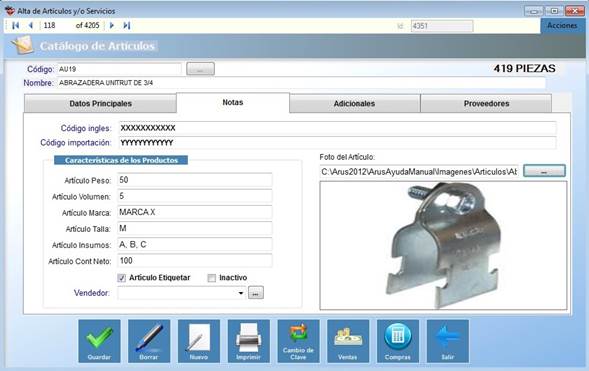Open the Acciones menu

pos(562,26)
